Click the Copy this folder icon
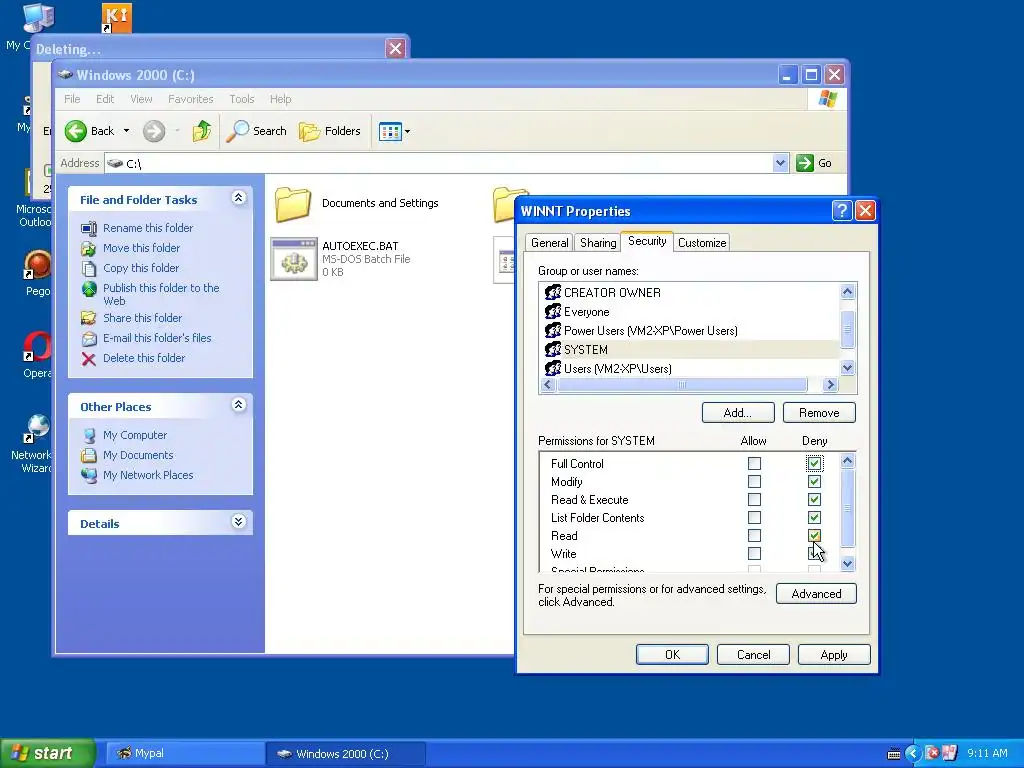Viewport: 1024px width, 768px height. [89, 268]
